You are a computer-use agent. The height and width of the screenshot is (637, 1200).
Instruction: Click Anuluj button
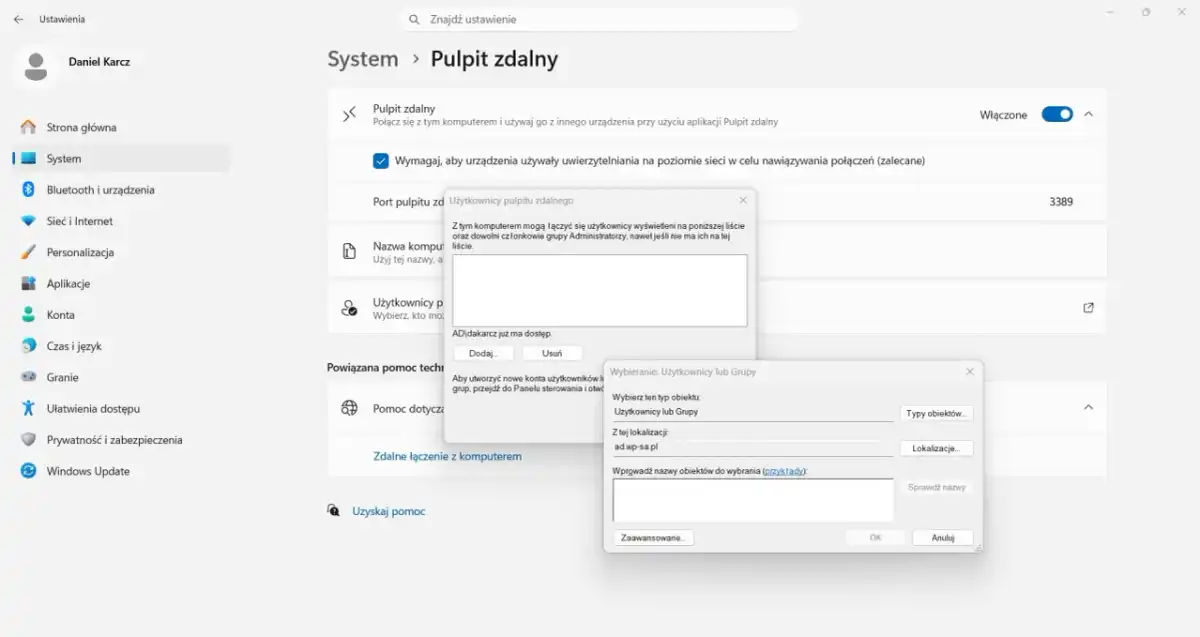click(x=943, y=537)
